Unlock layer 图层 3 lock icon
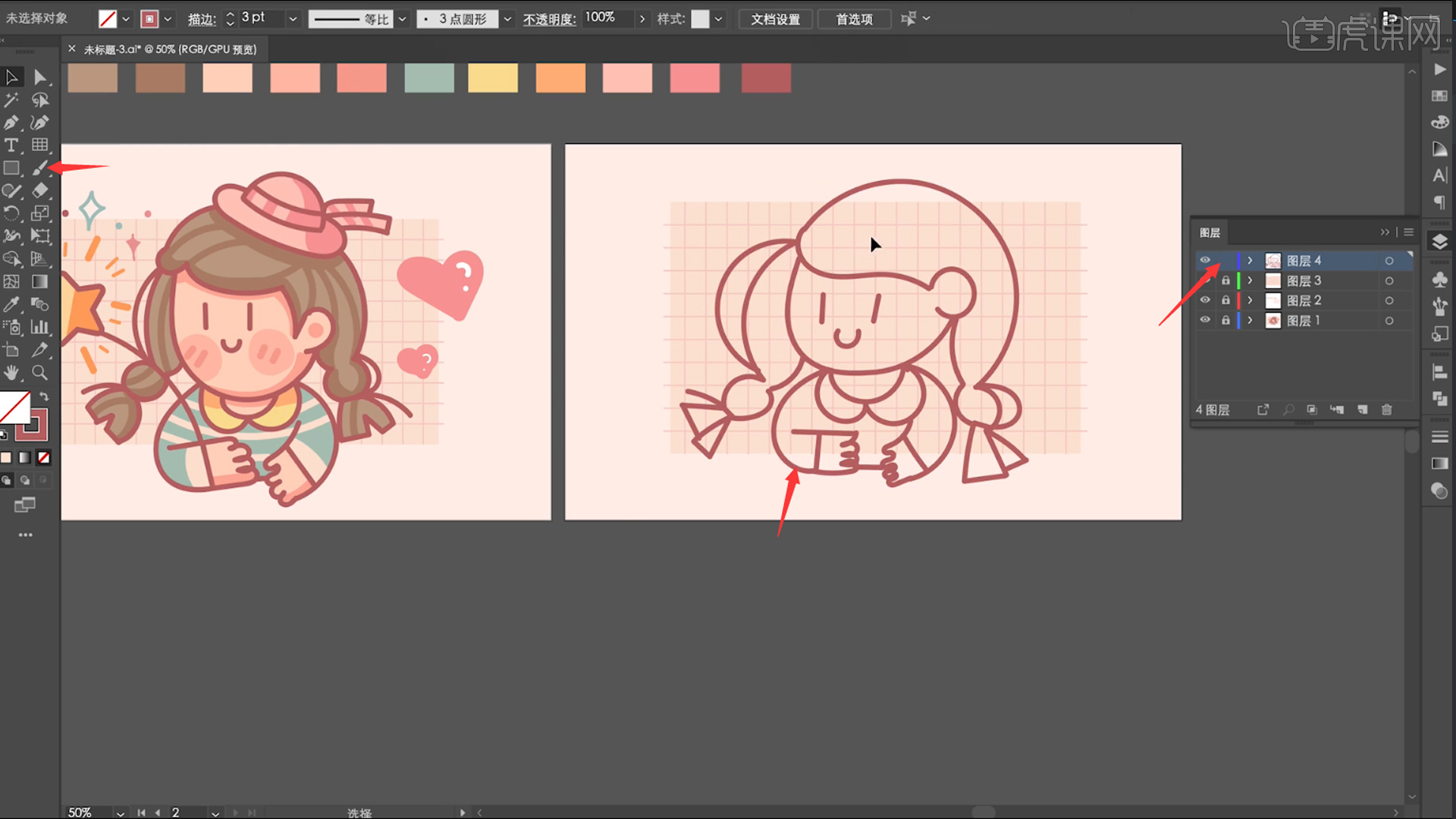The height and width of the screenshot is (819, 1456). 1225,281
